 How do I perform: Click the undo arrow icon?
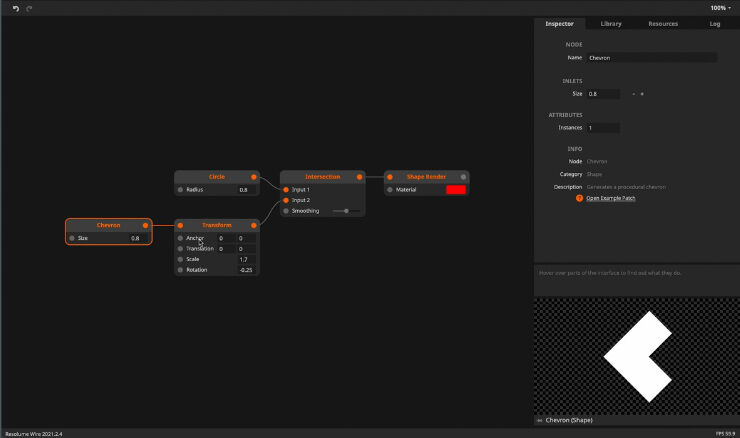coord(16,7)
